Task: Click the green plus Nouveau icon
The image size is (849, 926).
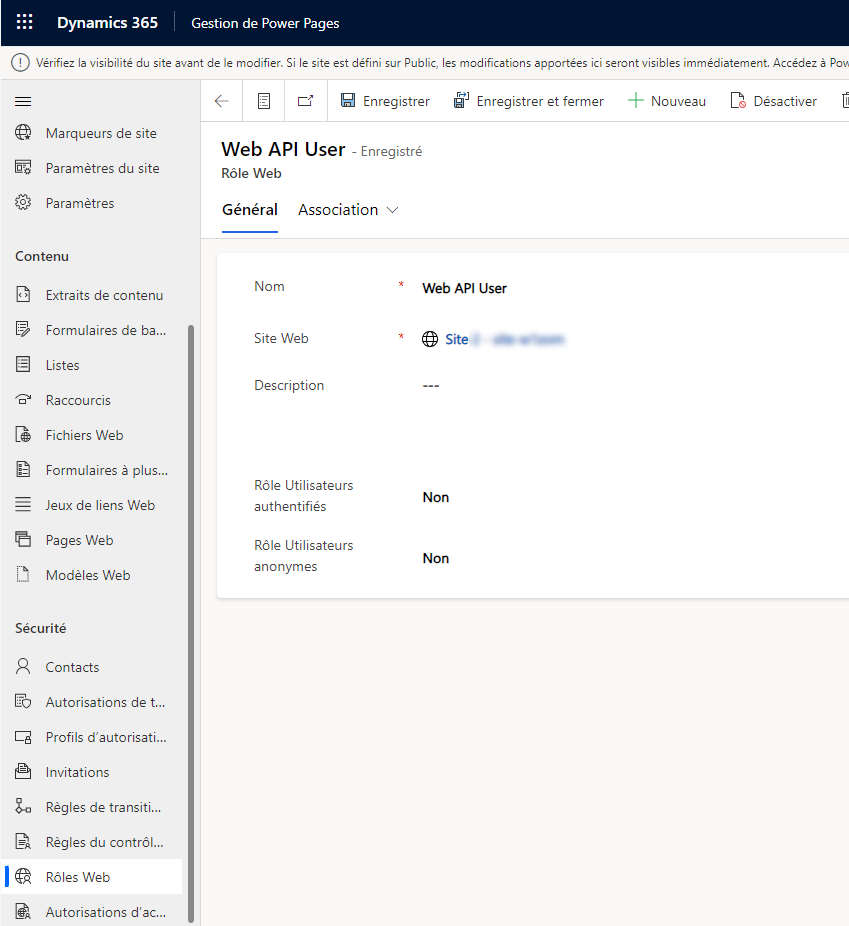Action: tap(635, 100)
